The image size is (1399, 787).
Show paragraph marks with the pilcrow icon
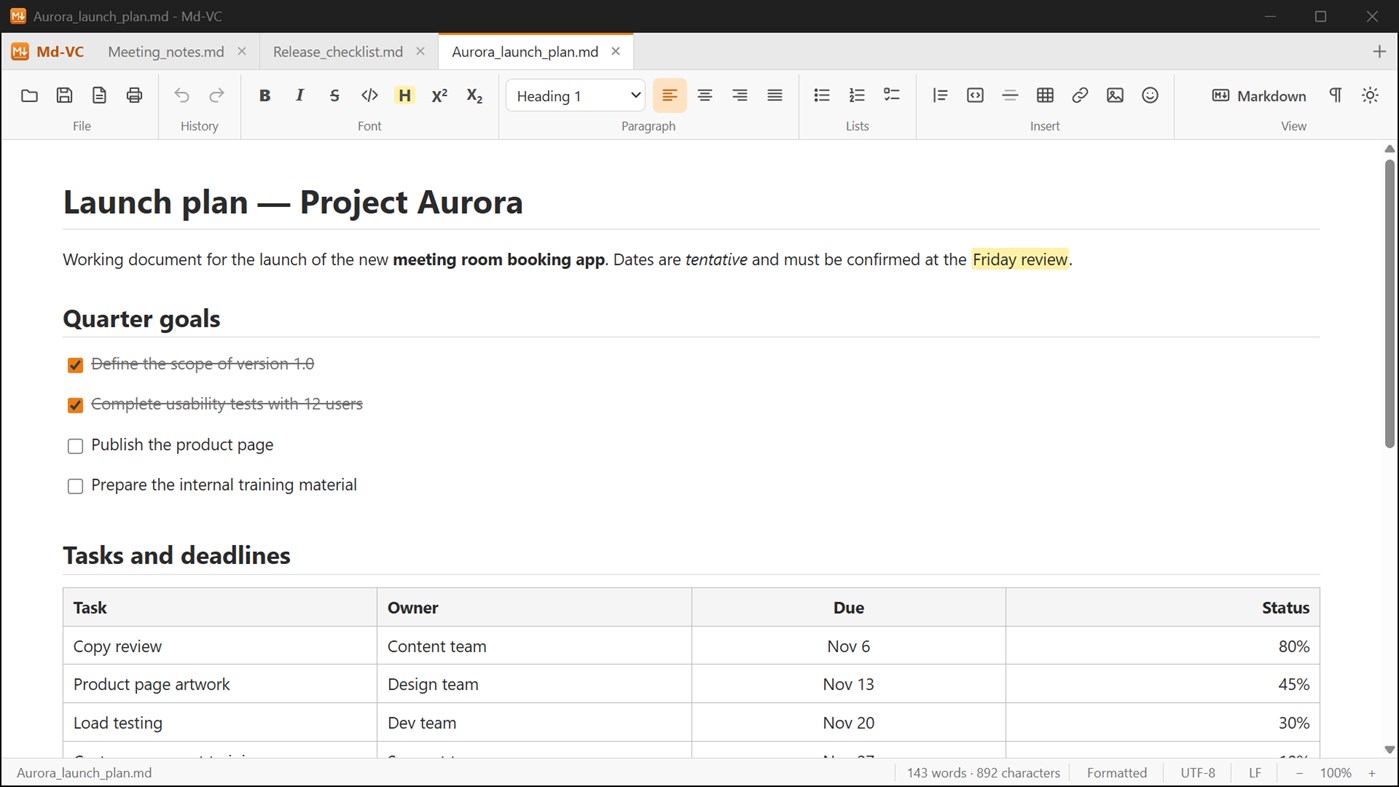(1335, 96)
